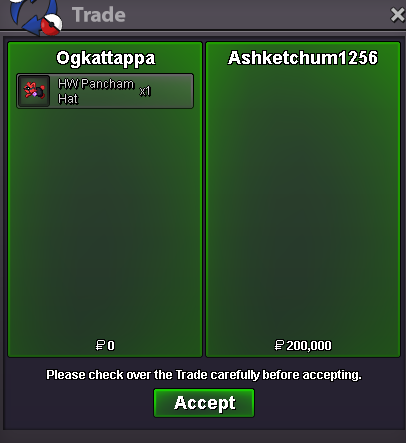Click the Ashketchum1256 player name header
Viewport: 406px width, 443px height.
[303, 58]
